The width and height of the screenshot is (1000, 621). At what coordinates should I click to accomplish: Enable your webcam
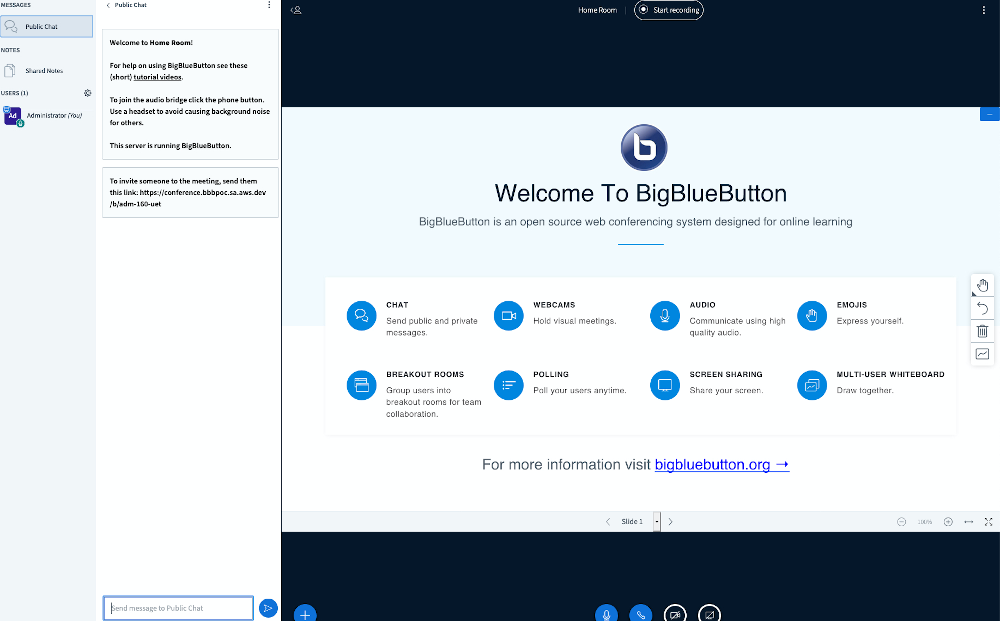pos(675,613)
